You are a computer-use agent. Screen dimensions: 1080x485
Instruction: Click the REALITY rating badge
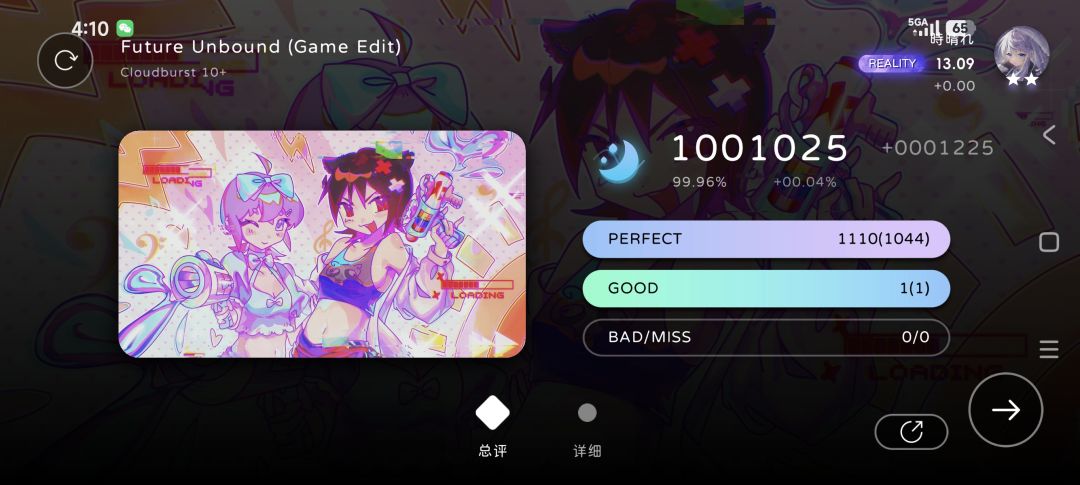pyautogui.click(x=891, y=64)
